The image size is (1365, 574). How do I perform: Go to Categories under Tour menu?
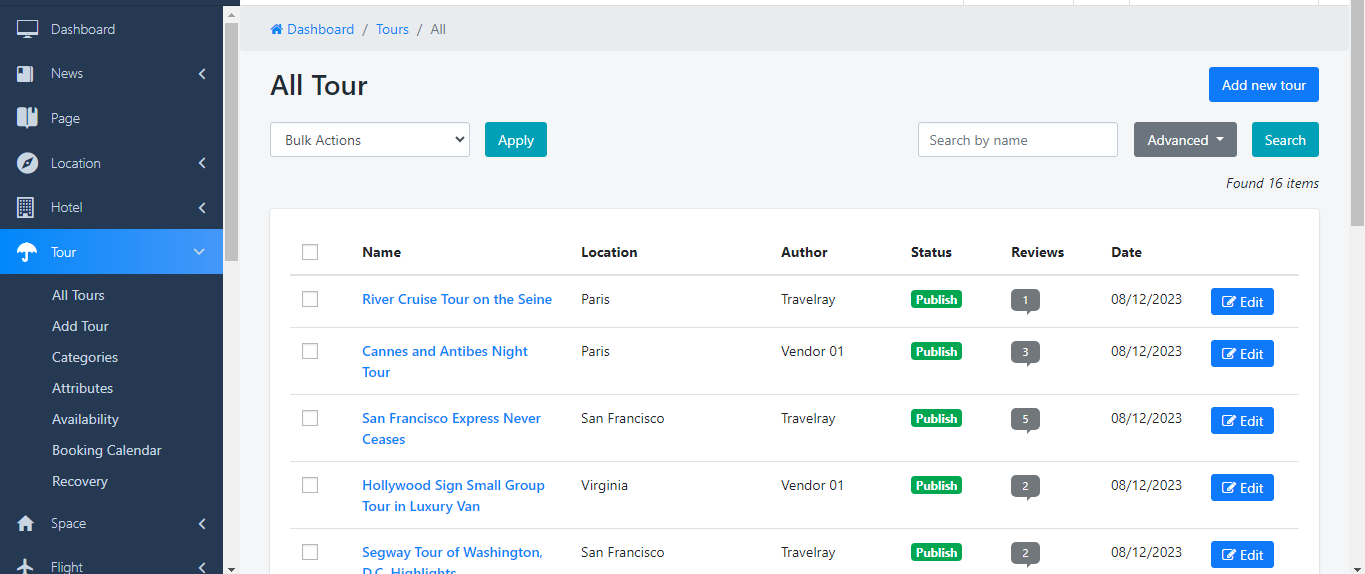point(85,357)
